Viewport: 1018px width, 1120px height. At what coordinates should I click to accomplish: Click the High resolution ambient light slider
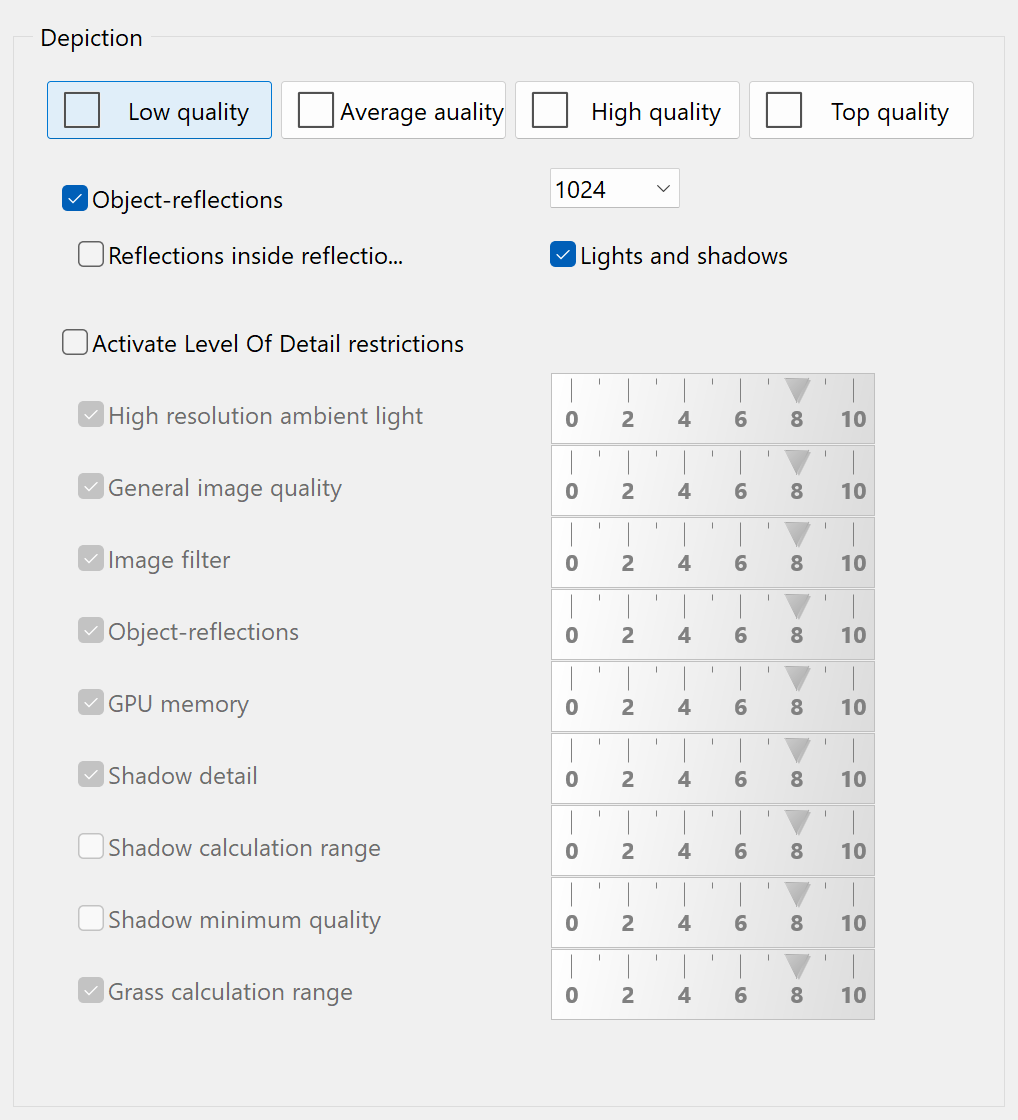(713, 409)
